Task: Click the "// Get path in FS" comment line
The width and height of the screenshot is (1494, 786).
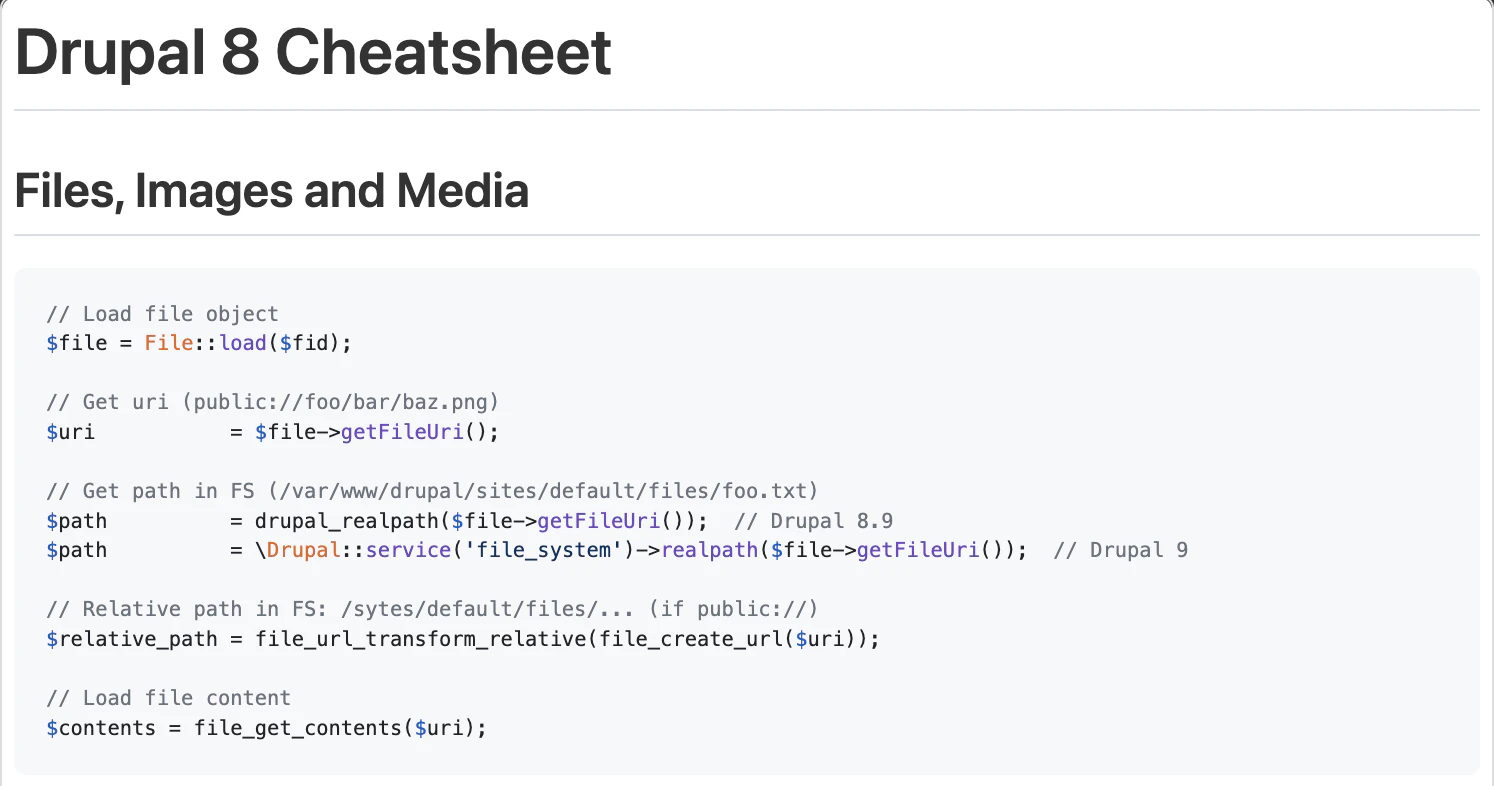Action: coord(433,491)
